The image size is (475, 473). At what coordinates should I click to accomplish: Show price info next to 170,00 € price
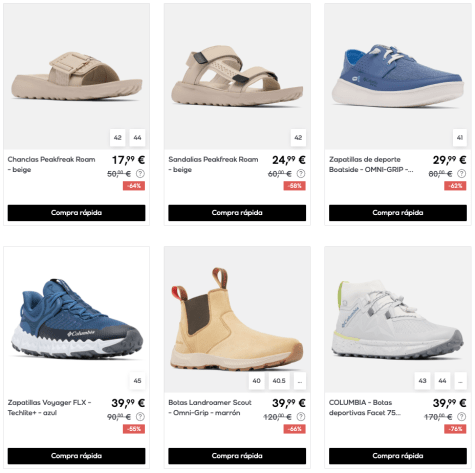[x=461, y=417]
